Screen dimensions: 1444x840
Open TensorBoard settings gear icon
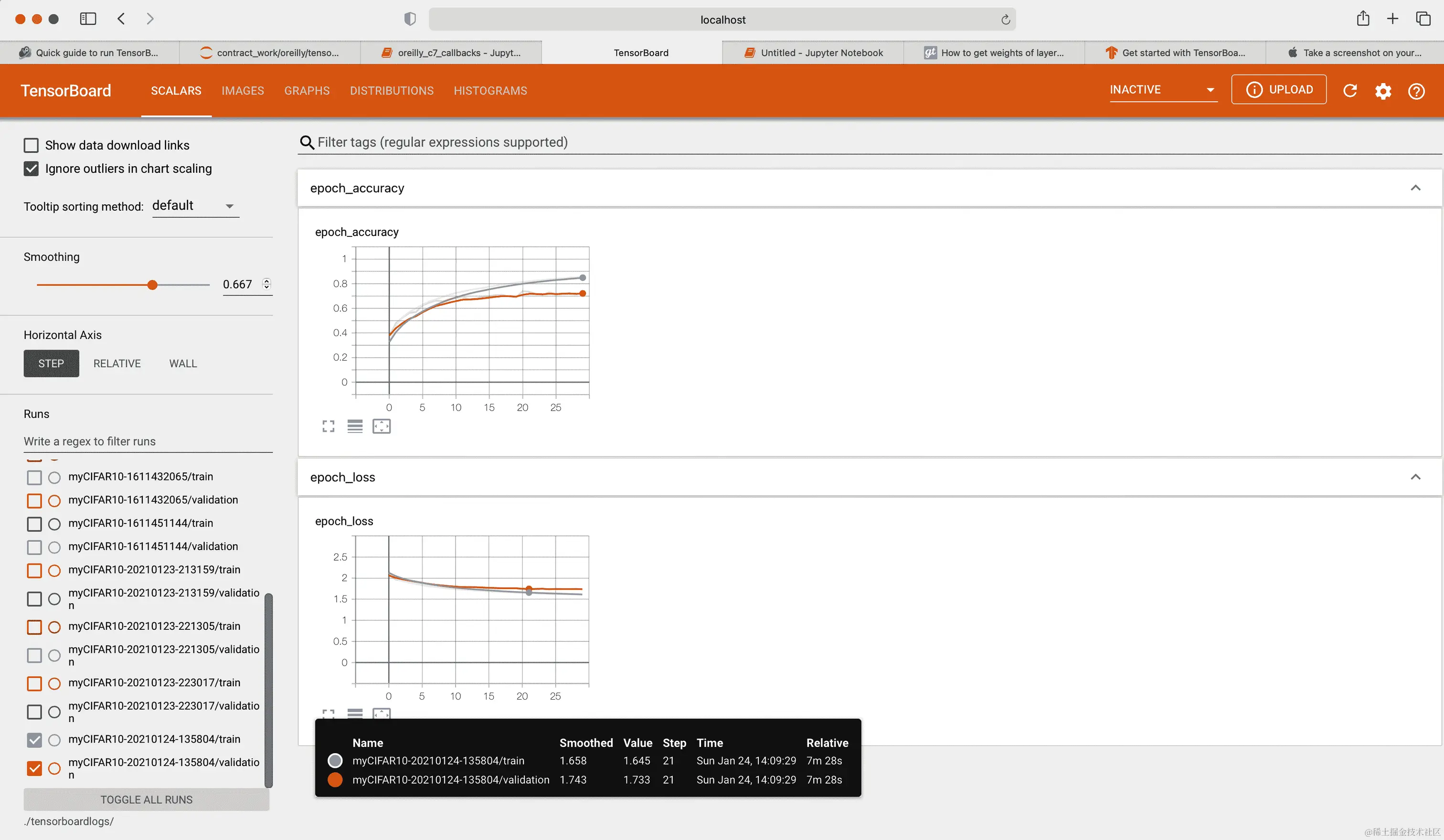1383,91
